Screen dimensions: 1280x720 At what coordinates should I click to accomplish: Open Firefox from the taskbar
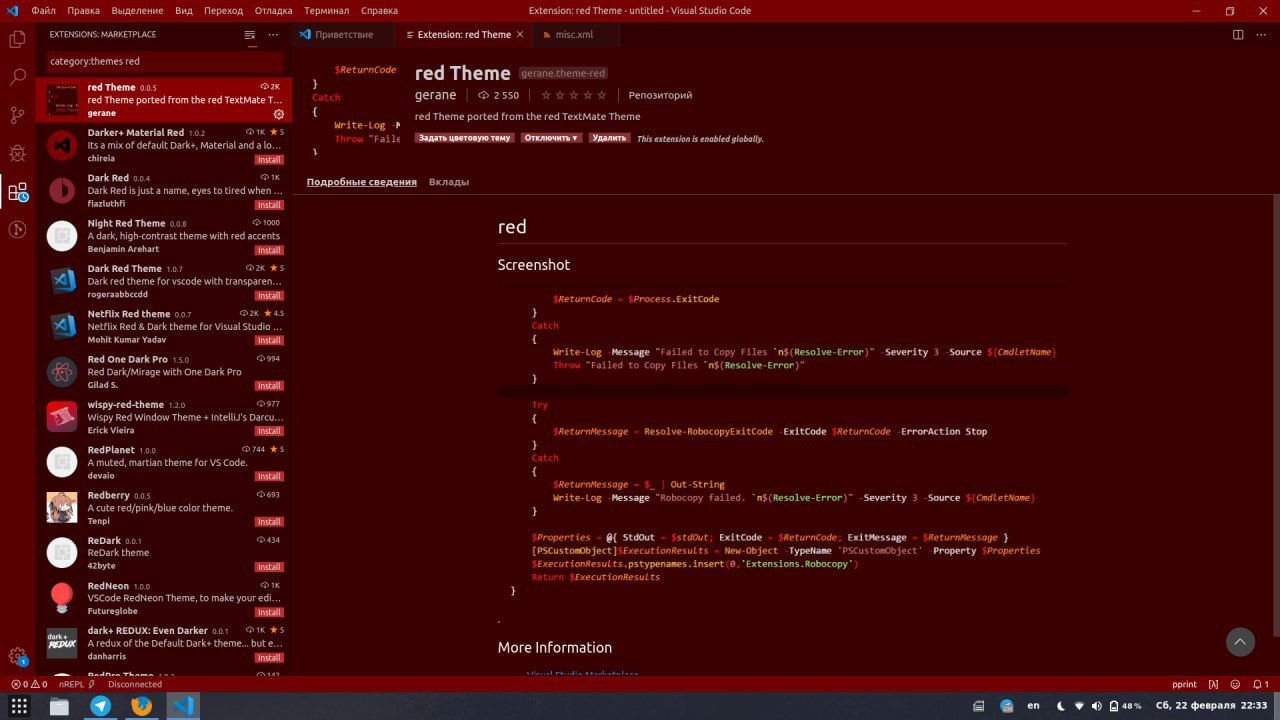[x=142, y=706]
